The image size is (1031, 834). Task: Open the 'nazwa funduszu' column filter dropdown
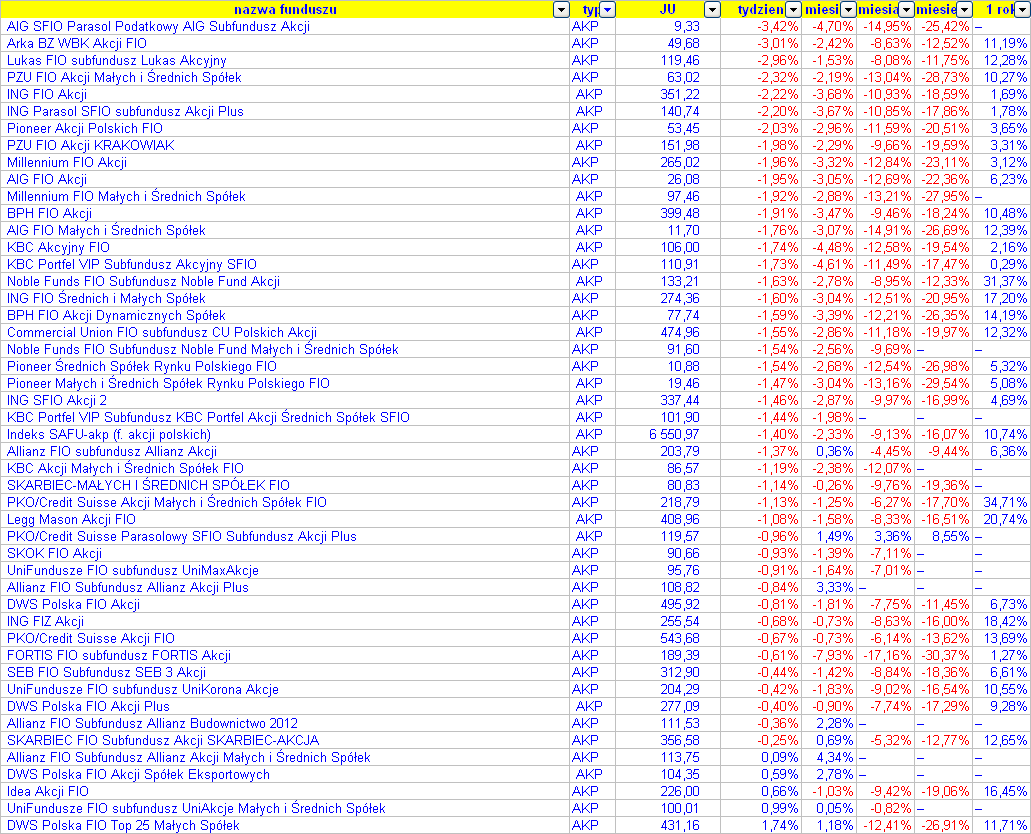[561, 10]
